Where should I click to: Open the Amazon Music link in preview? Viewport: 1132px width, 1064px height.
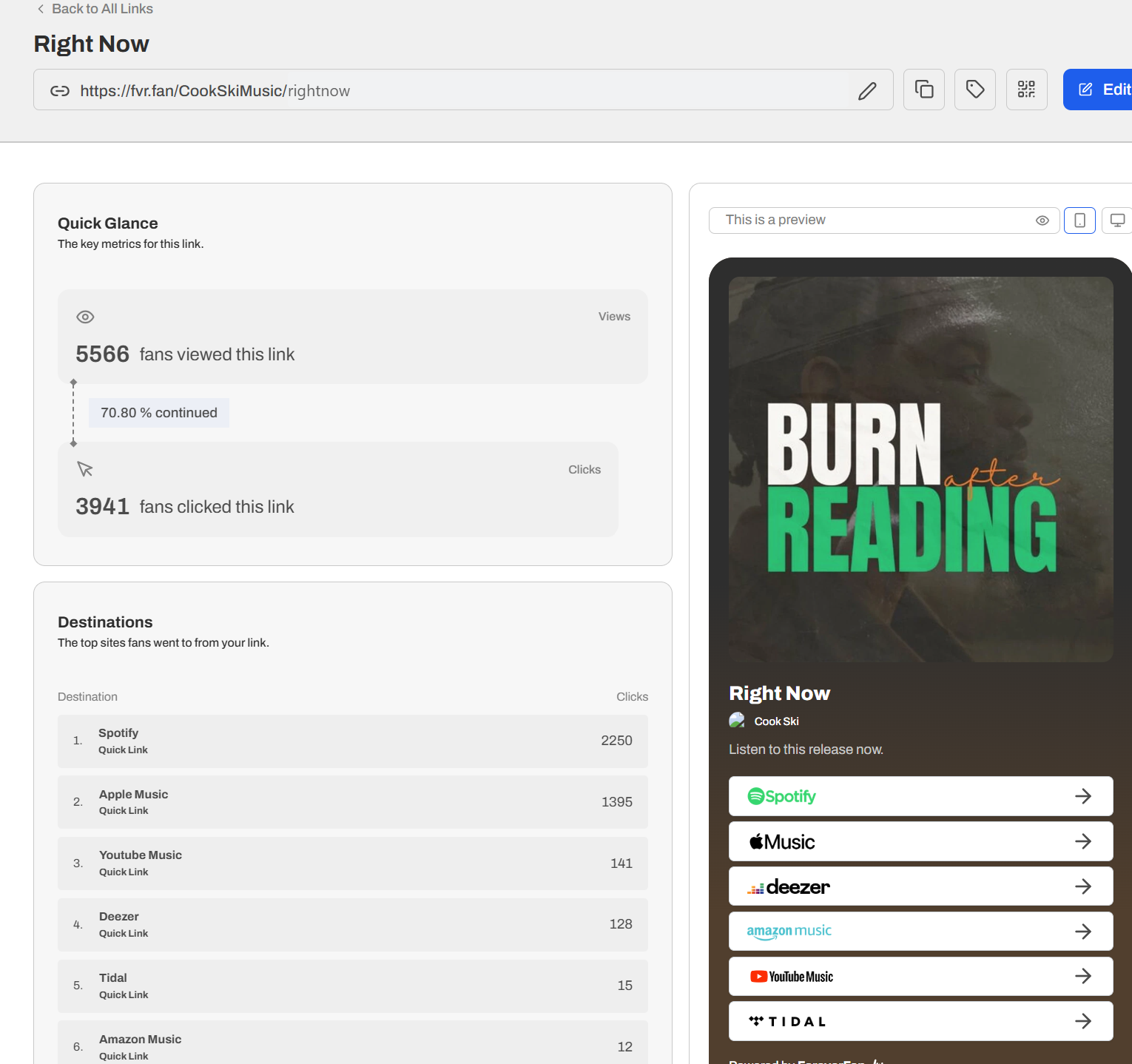pos(920,932)
